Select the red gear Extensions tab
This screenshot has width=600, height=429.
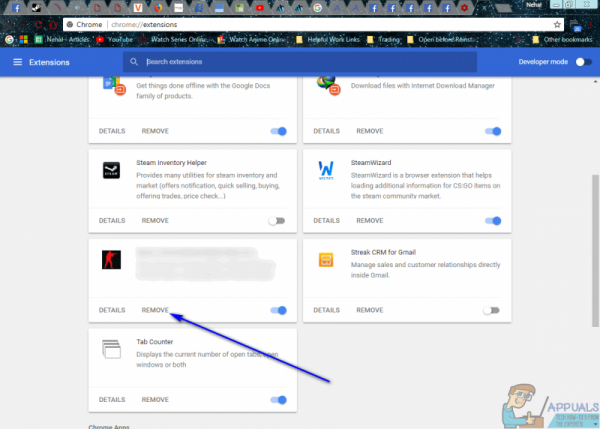tap(464, 8)
